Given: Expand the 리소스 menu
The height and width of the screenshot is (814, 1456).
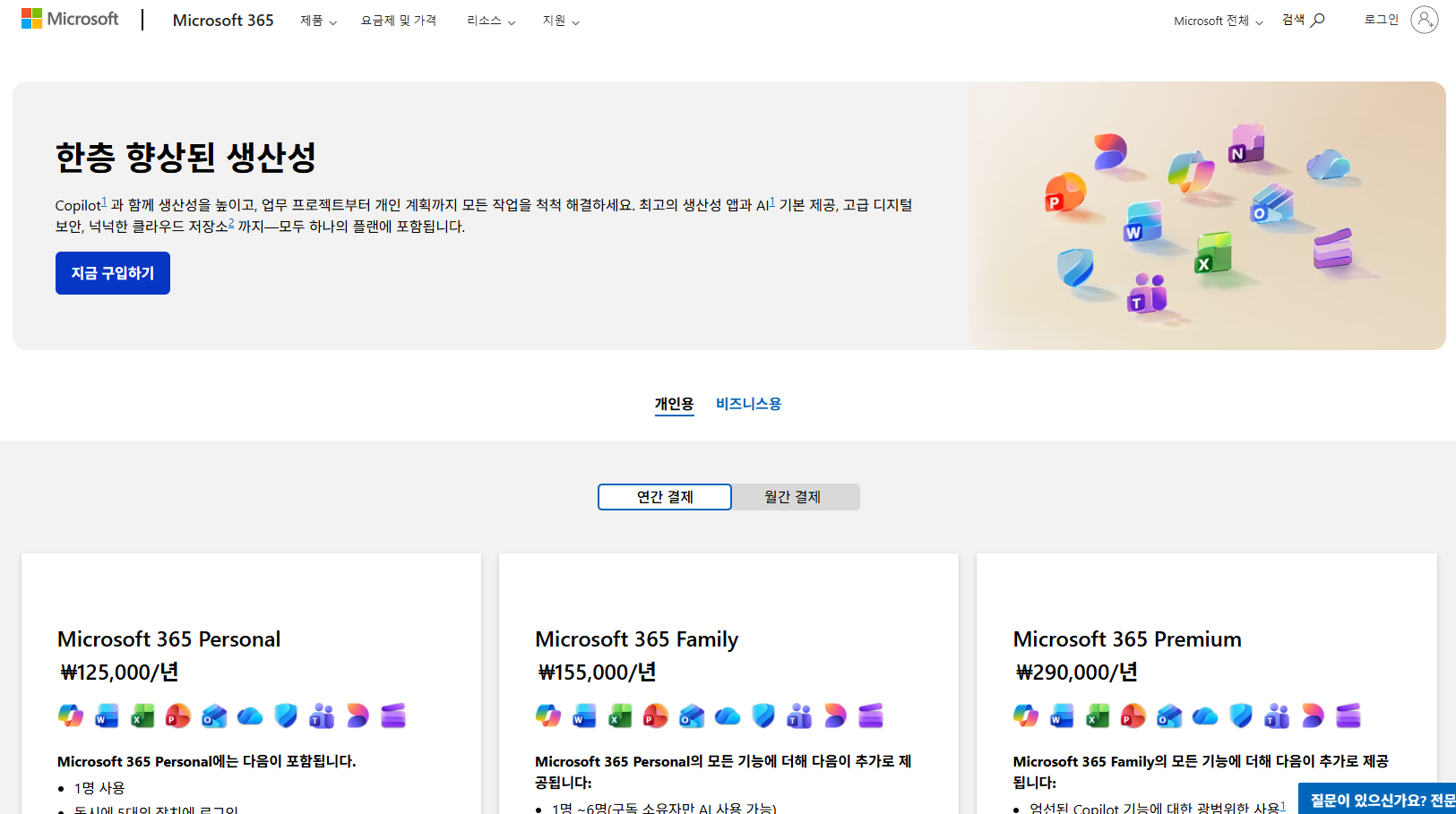Looking at the screenshot, I should pyautogui.click(x=491, y=21).
